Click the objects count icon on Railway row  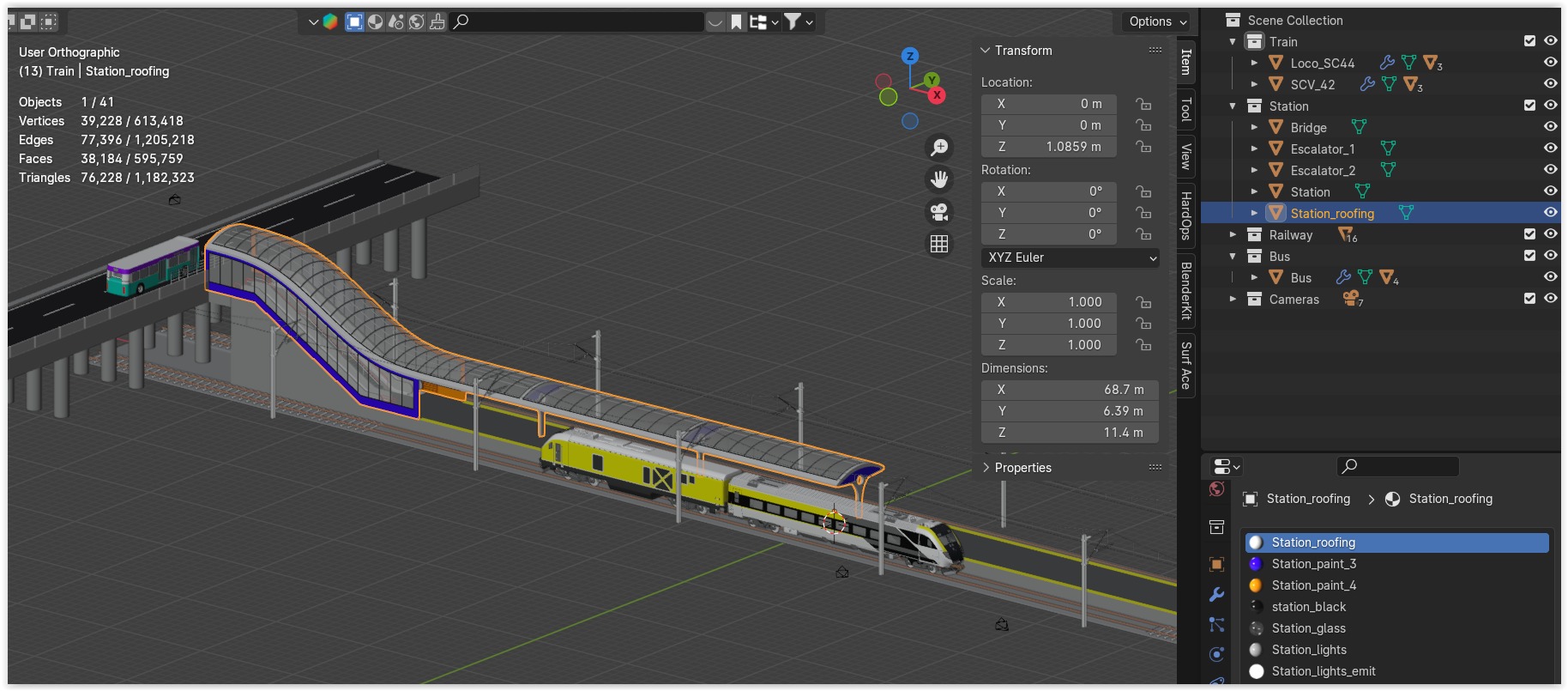[x=1347, y=234]
